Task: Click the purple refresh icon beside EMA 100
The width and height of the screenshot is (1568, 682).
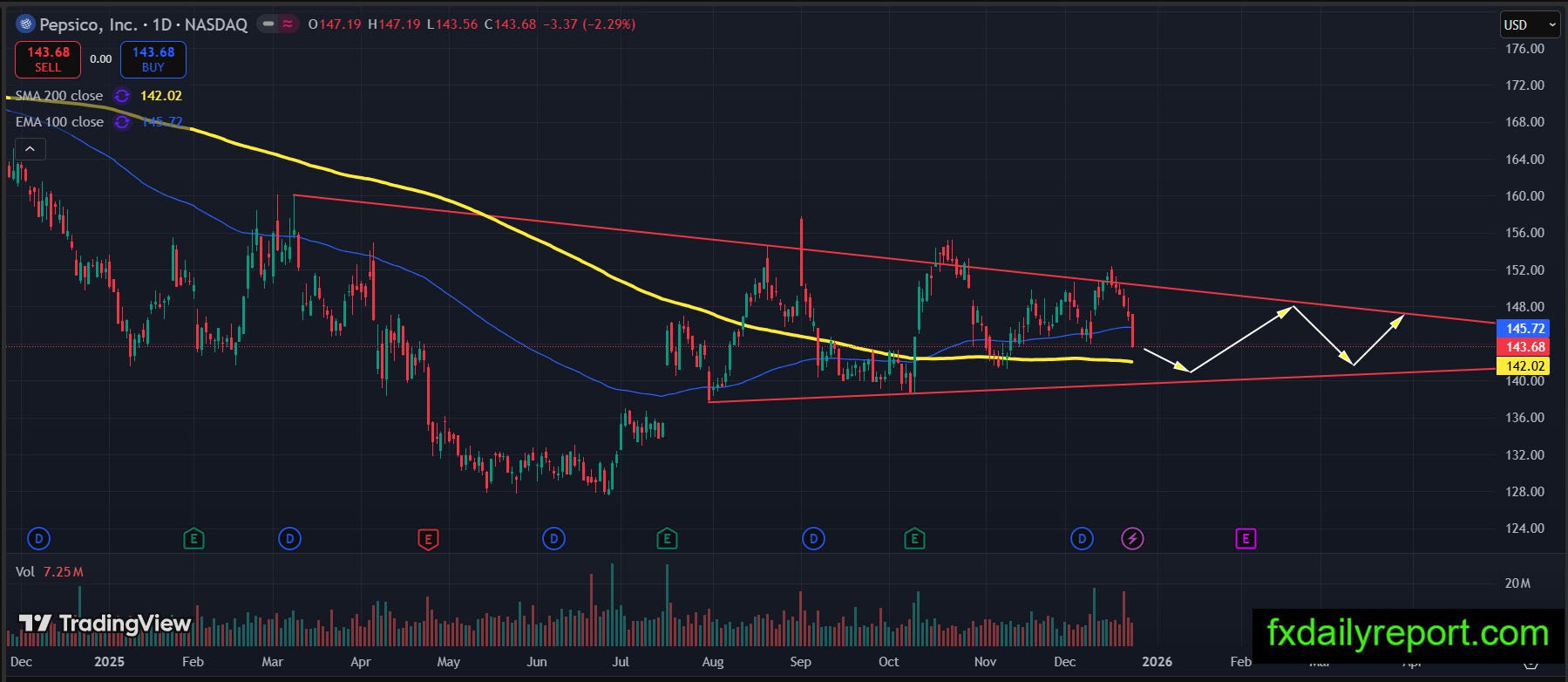Action: pyautogui.click(x=123, y=122)
